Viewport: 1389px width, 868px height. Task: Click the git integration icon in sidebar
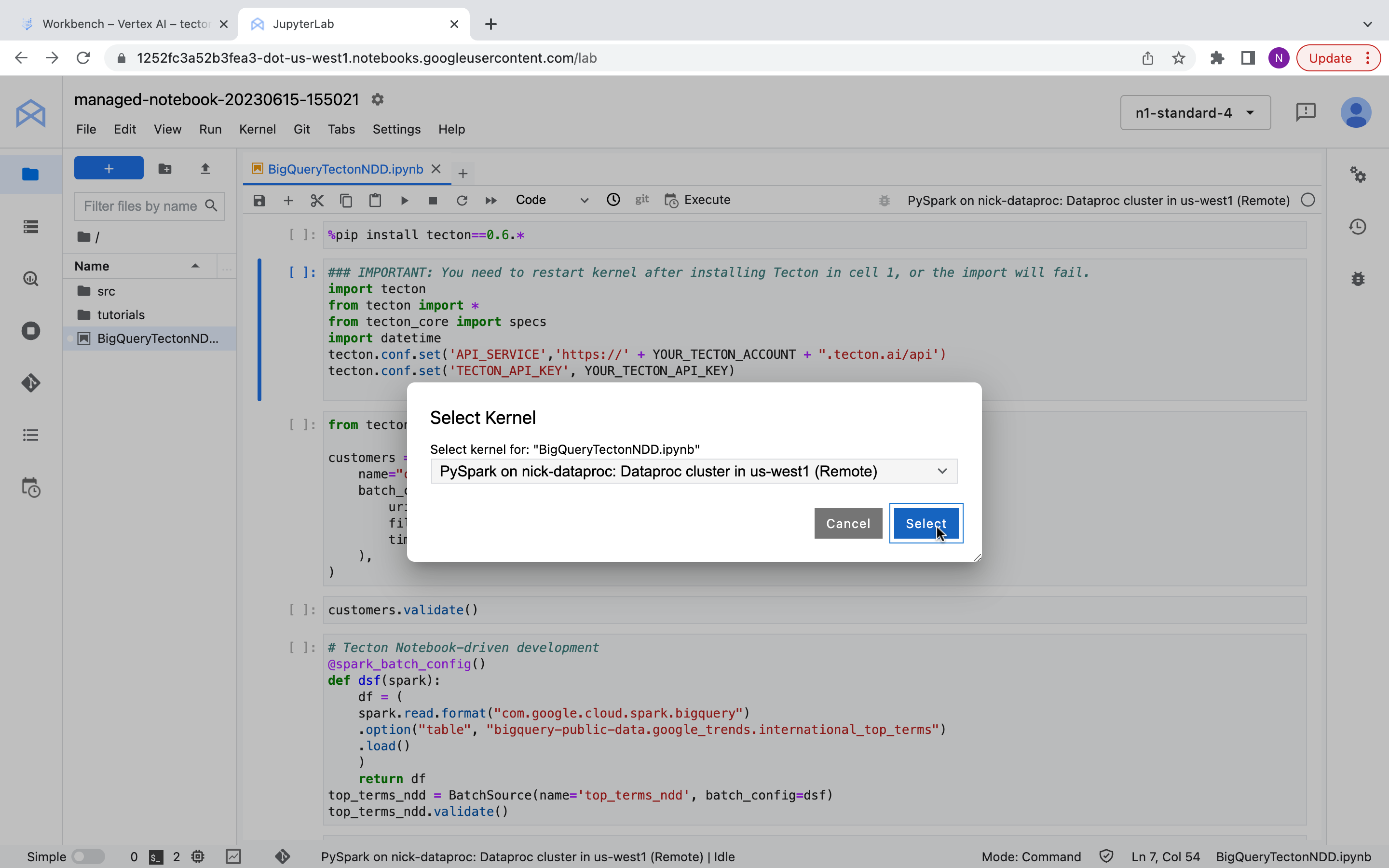[x=30, y=382]
